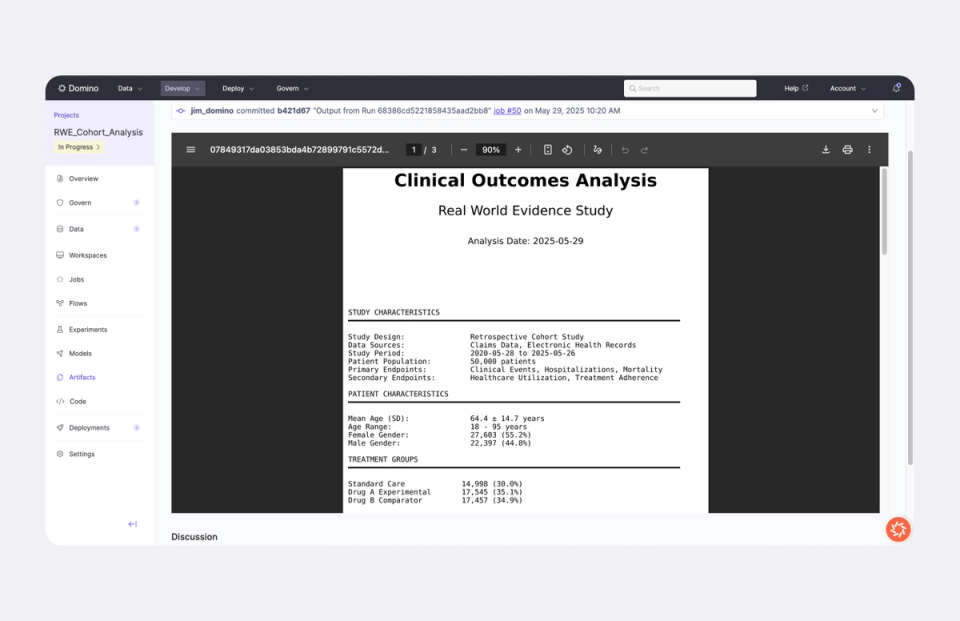
Task: Open the Govern menu in the top bar
Action: click(291, 88)
